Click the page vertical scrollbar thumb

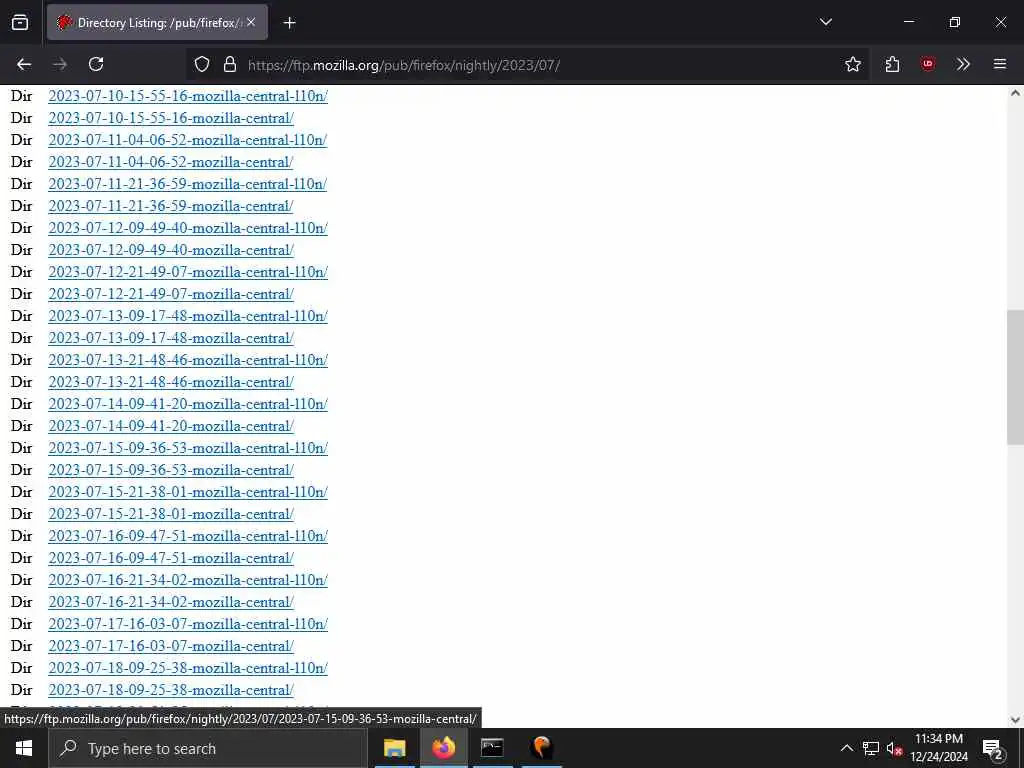coord(1015,377)
